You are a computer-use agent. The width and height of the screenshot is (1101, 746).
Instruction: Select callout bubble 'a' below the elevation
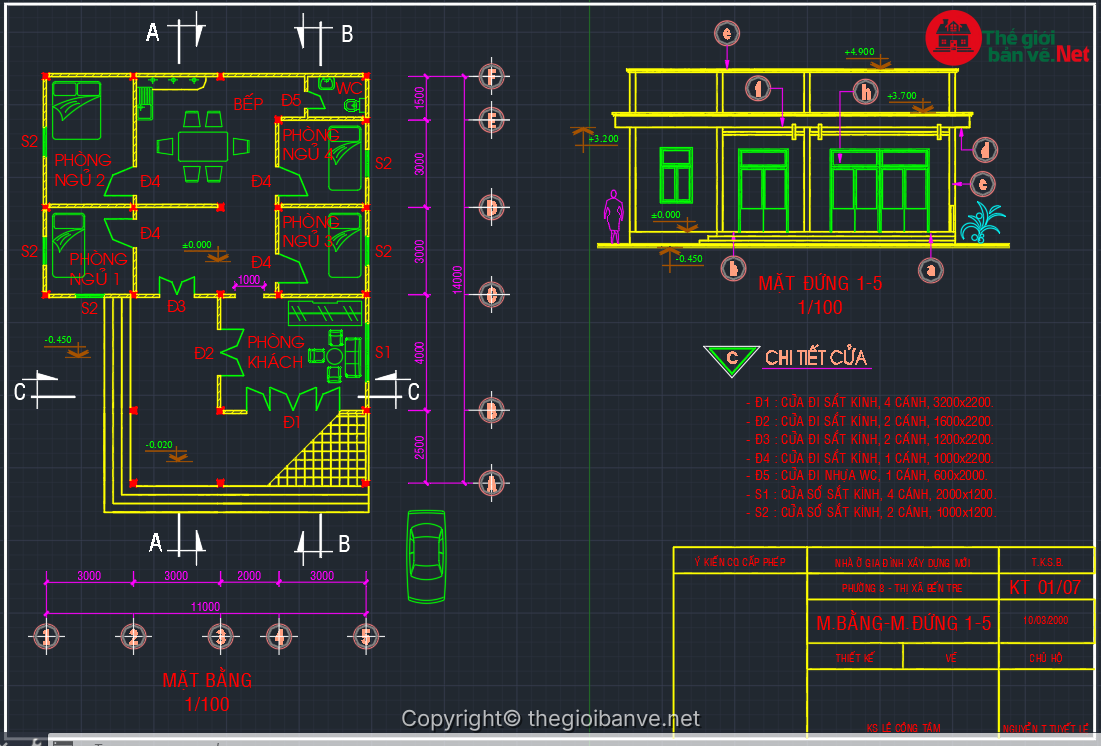(932, 269)
